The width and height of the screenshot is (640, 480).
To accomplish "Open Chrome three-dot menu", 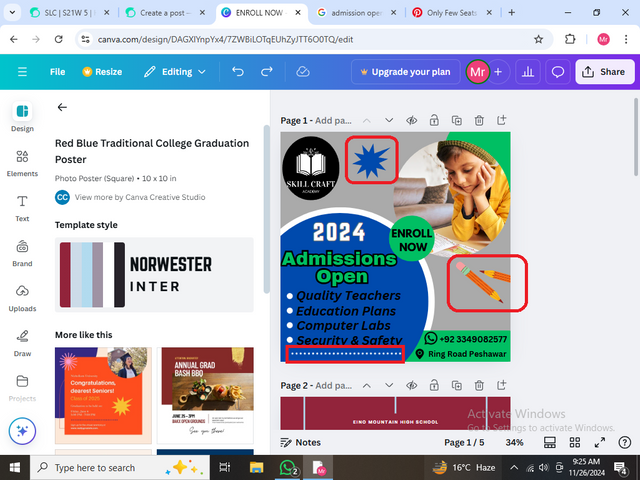I will [626, 39].
